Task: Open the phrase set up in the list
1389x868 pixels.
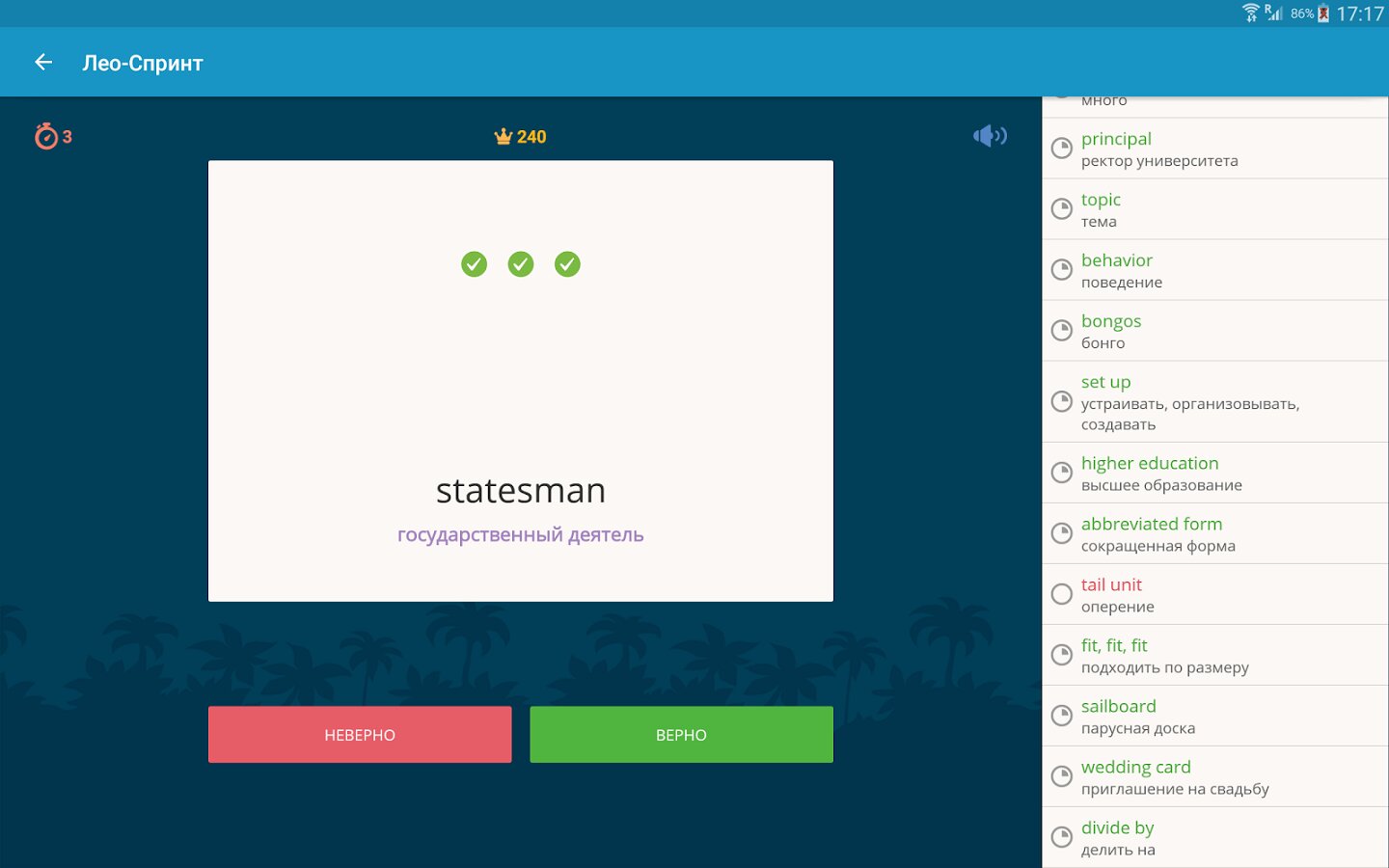Action: [x=1105, y=382]
